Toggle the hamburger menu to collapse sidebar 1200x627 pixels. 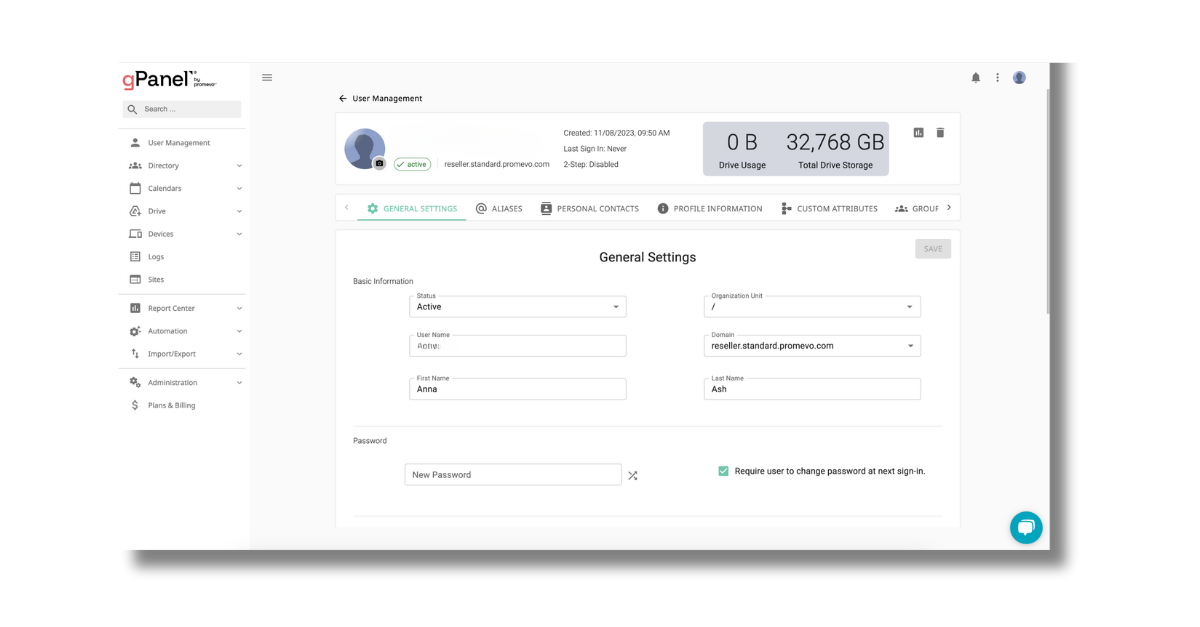pyautogui.click(x=267, y=77)
